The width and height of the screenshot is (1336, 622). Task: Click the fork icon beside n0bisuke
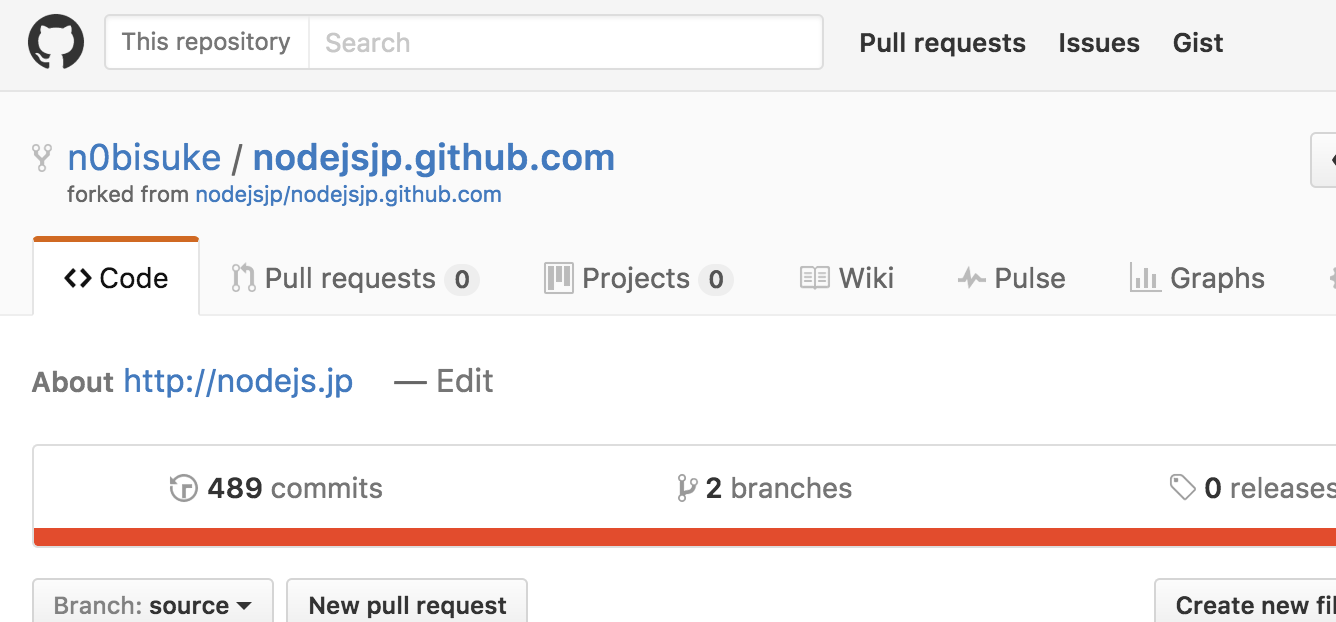(42, 158)
